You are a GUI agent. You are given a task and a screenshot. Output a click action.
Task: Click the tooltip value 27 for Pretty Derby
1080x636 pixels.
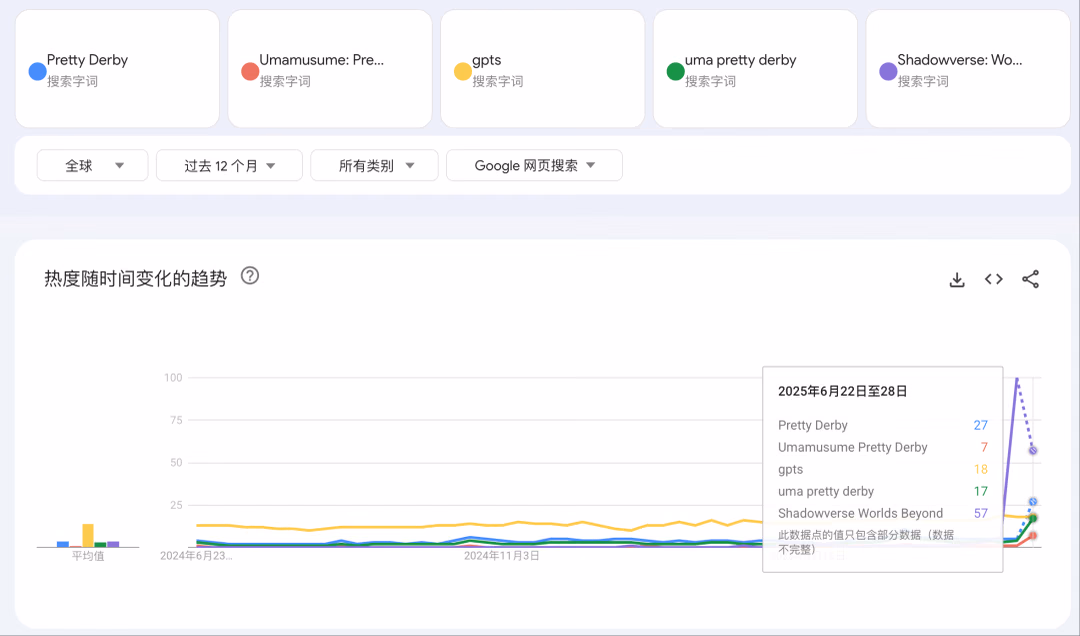point(981,425)
